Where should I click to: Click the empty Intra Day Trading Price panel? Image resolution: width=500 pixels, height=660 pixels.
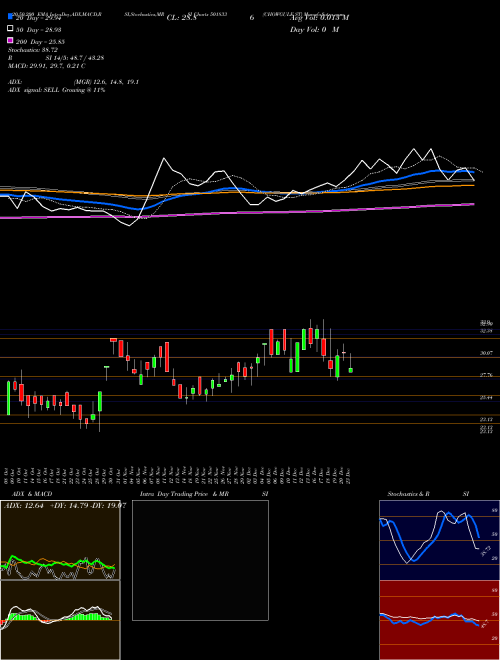coord(200,560)
